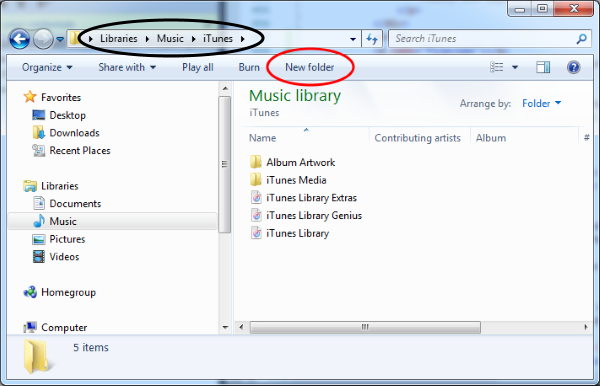Click the search magnifier icon
This screenshot has width=600, height=386.
tap(582, 39)
